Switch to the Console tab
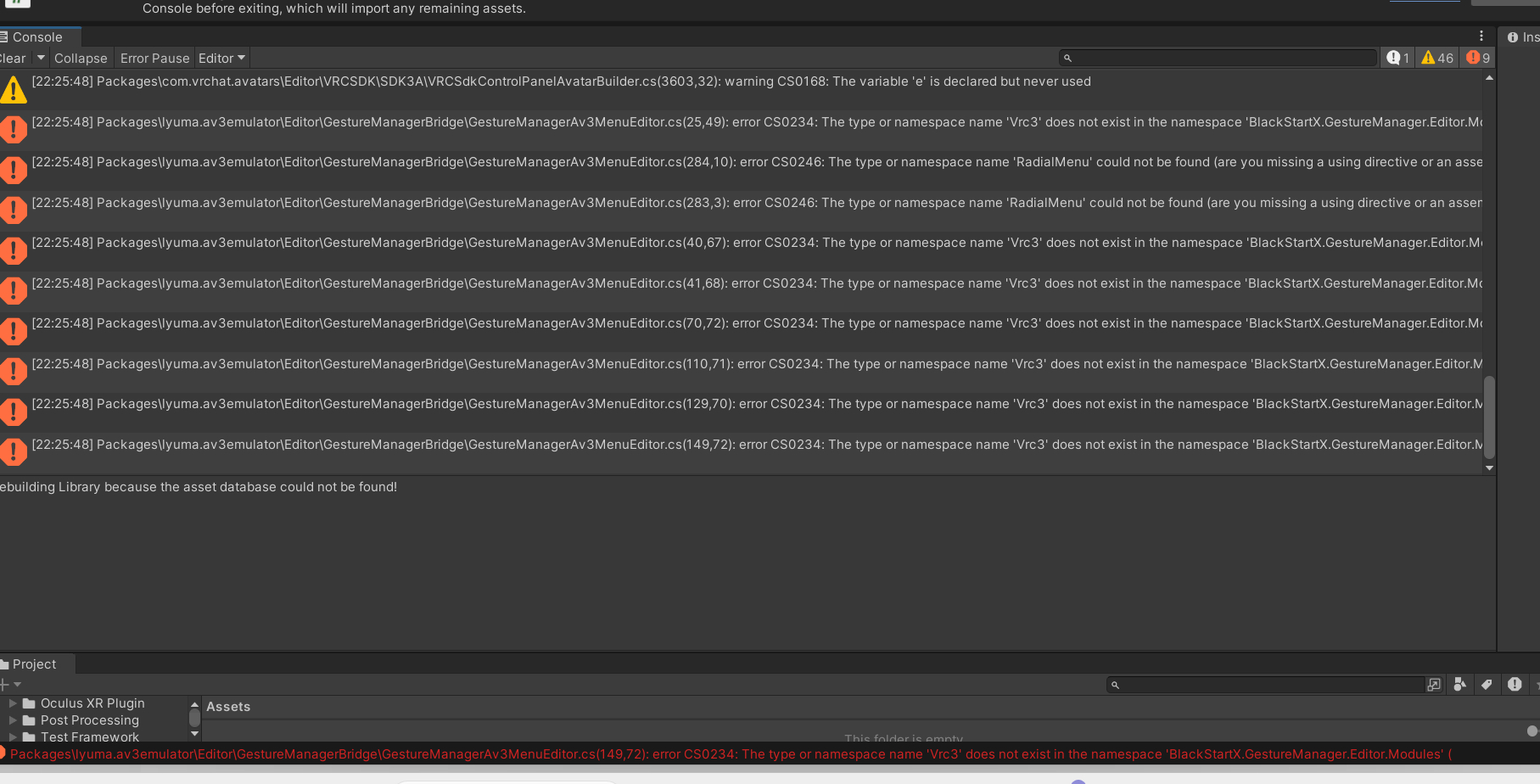This screenshot has height=784, width=1540. pyautogui.click(x=36, y=37)
